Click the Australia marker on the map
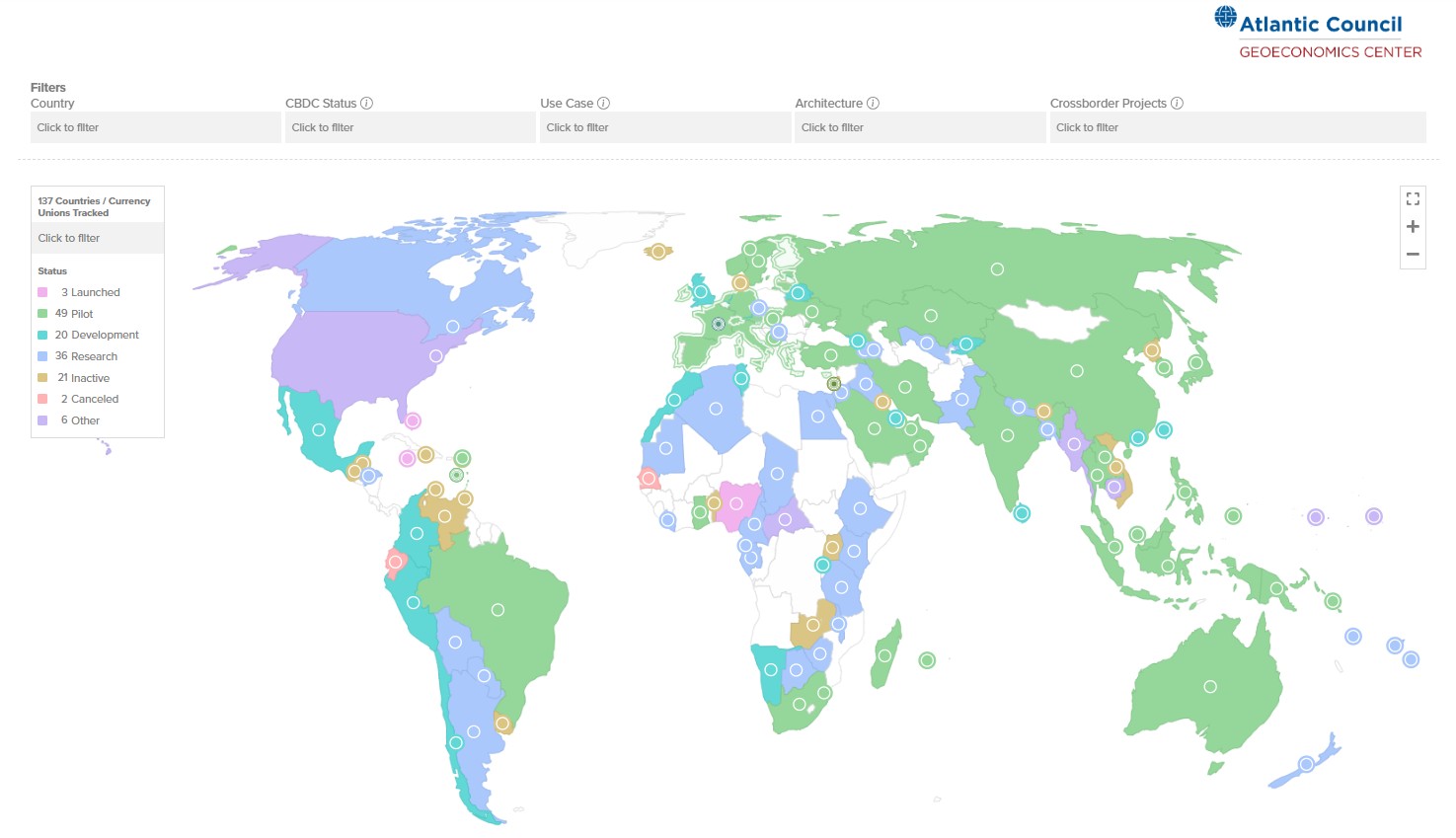Screen dimensions: 1456x838 (x=1210, y=687)
